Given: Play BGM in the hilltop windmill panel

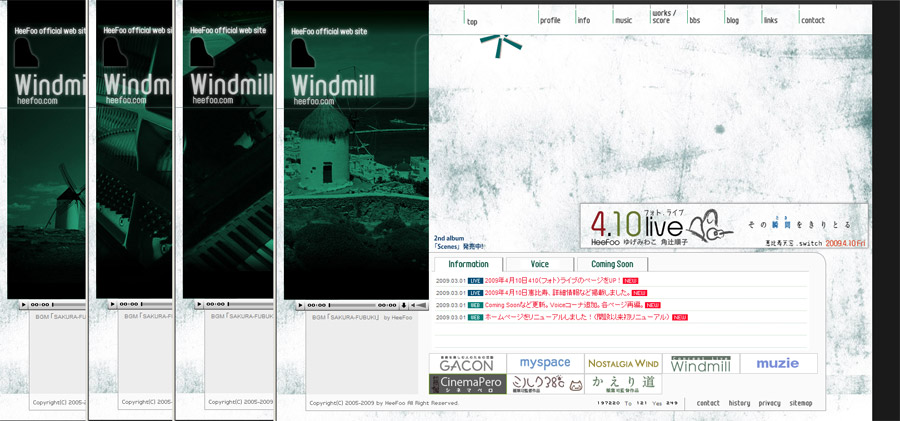Looking at the screenshot, I should (x=24, y=304).
